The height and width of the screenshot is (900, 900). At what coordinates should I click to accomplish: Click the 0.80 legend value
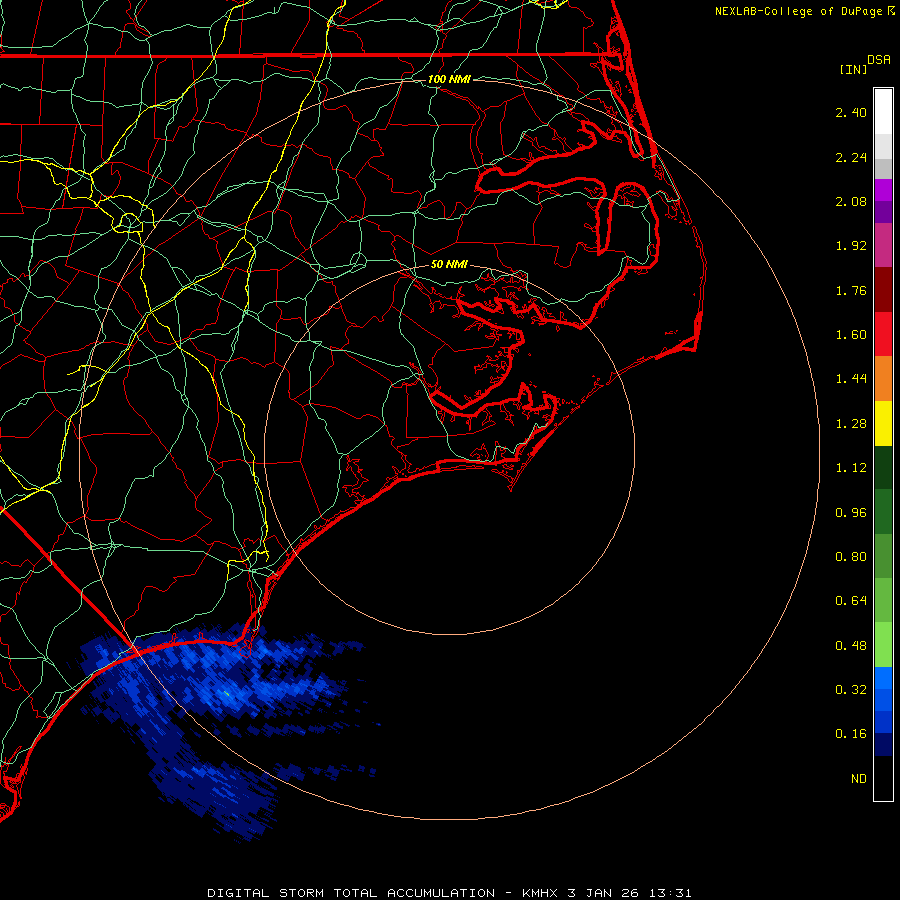(x=851, y=557)
